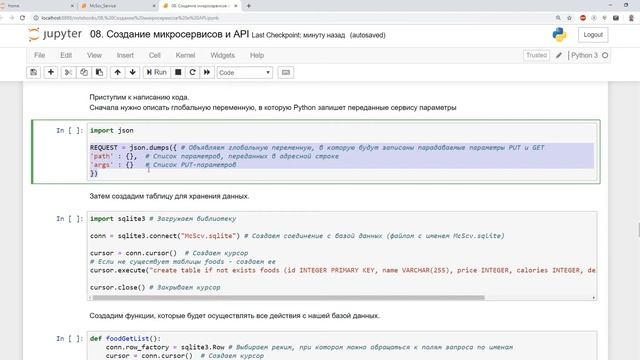The height and width of the screenshot is (360, 640).
Task: Interrupt the kernel with stop icon
Action: pyautogui.click(x=178, y=72)
